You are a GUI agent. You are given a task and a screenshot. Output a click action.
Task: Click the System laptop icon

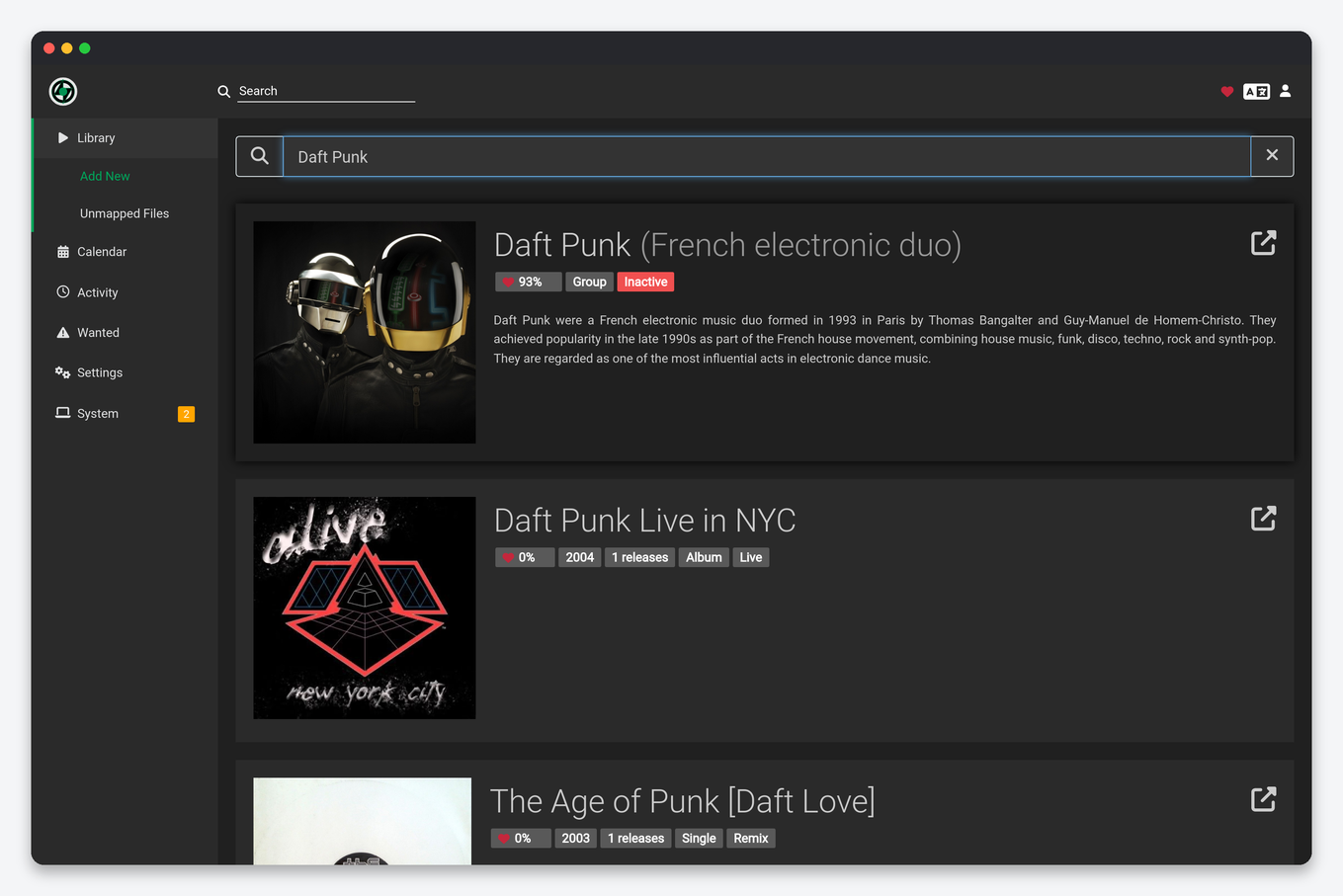click(63, 413)
